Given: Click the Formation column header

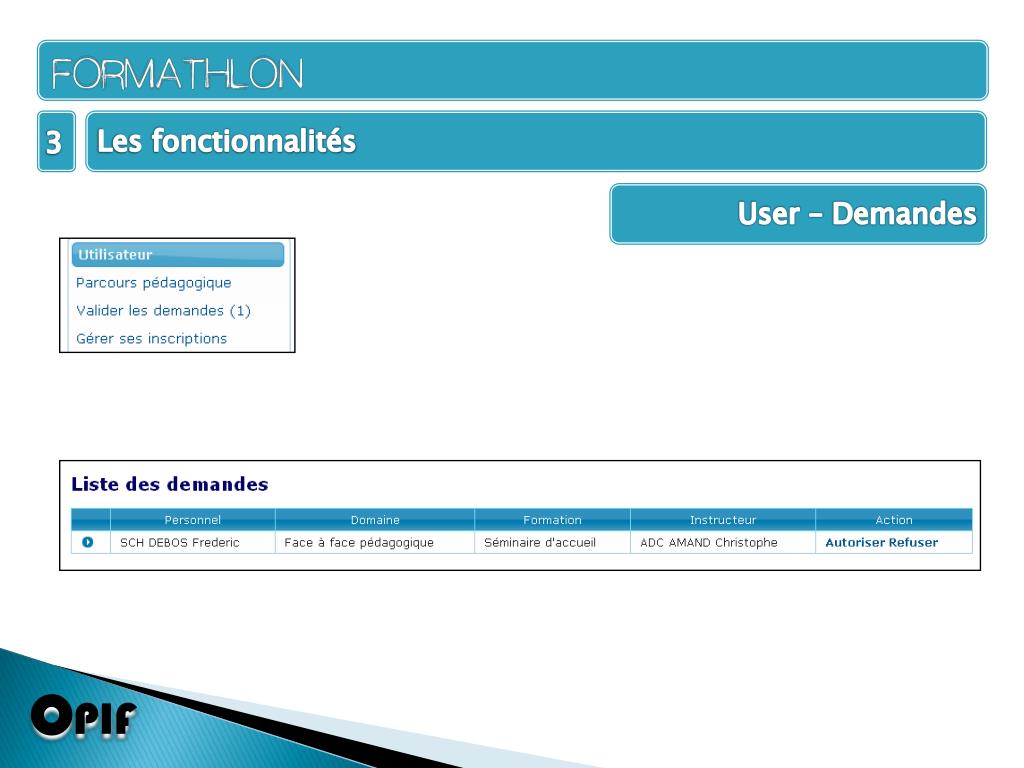Looking at the screenshot, I should (x=552, y=520).
